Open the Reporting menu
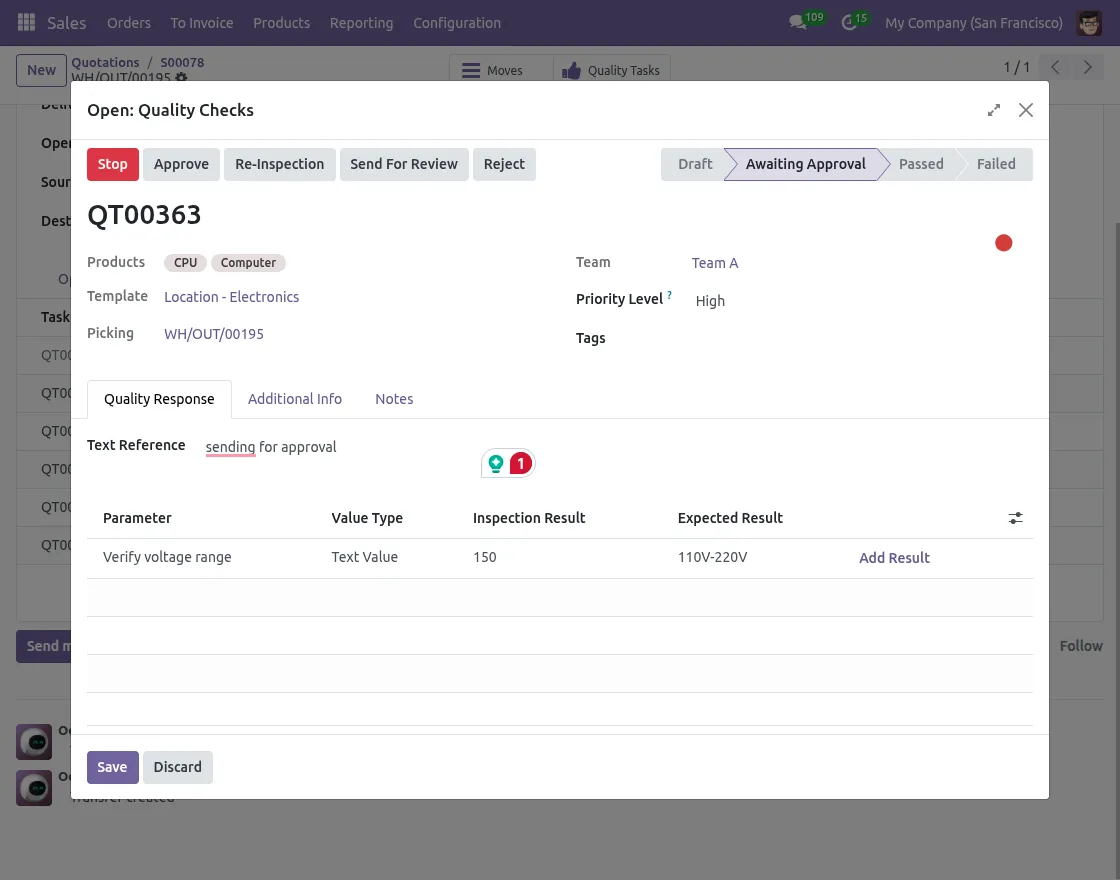Screen dimensions: 1120x880 tap(361, 22)
